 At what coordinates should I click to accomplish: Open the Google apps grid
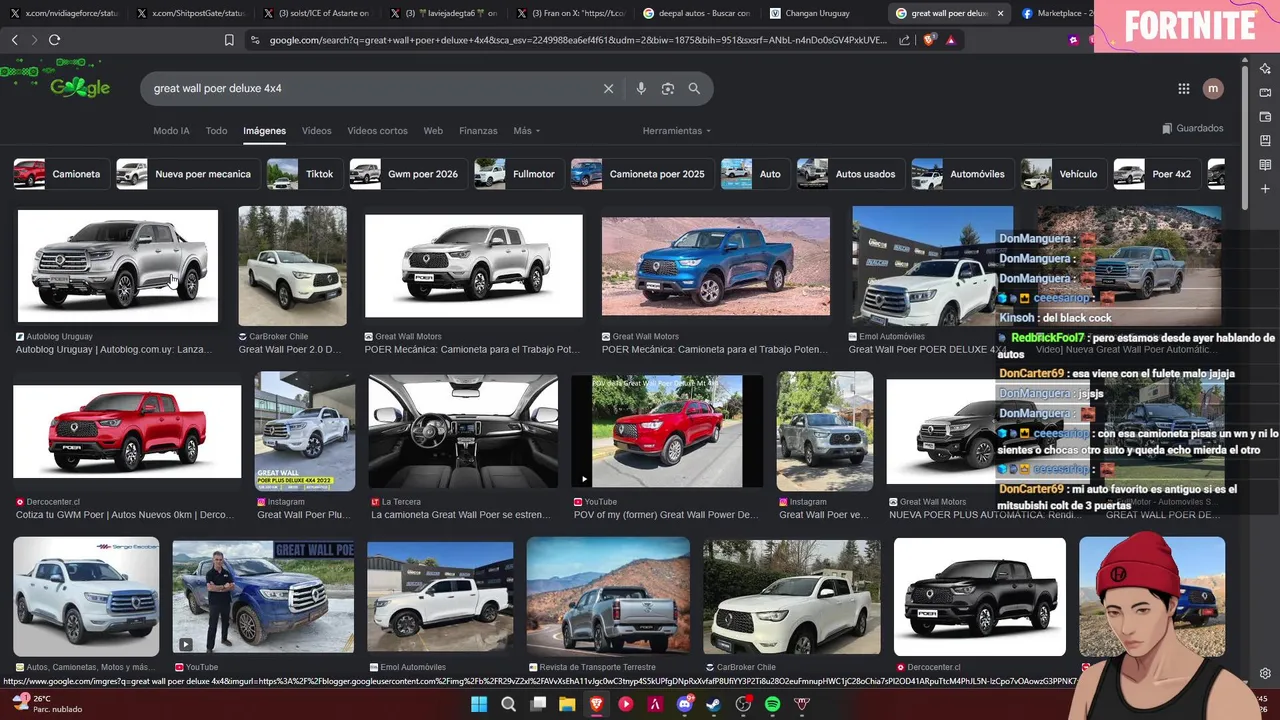click(x=1184, y=88)
